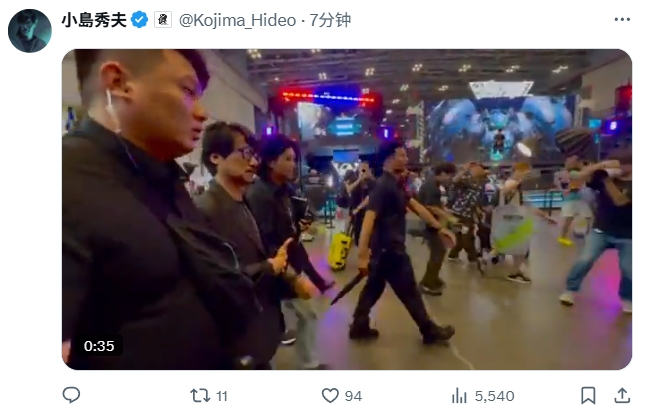Click the 0:35 video duration label
The width and height of the screenshot is (658, 412).
point(99,346)
